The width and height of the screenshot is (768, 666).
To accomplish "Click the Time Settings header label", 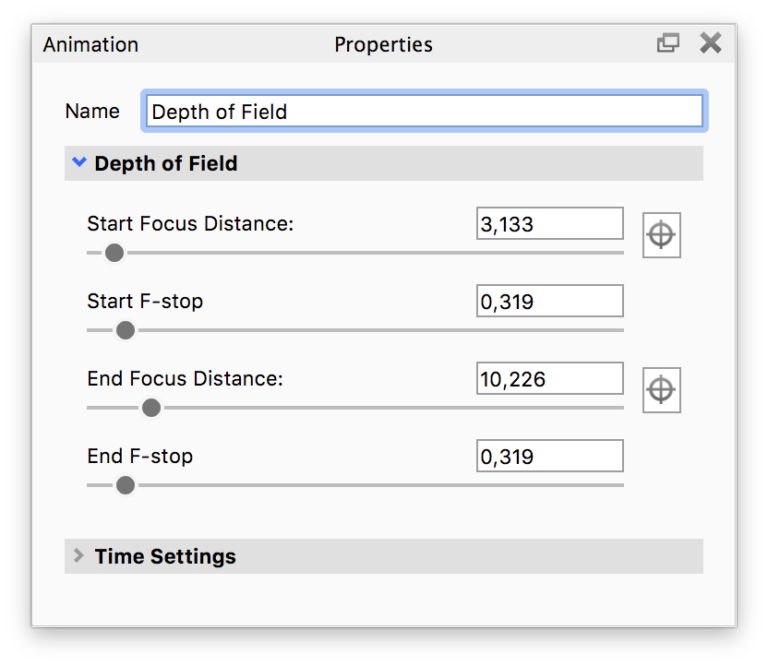I will pos(165,557).
